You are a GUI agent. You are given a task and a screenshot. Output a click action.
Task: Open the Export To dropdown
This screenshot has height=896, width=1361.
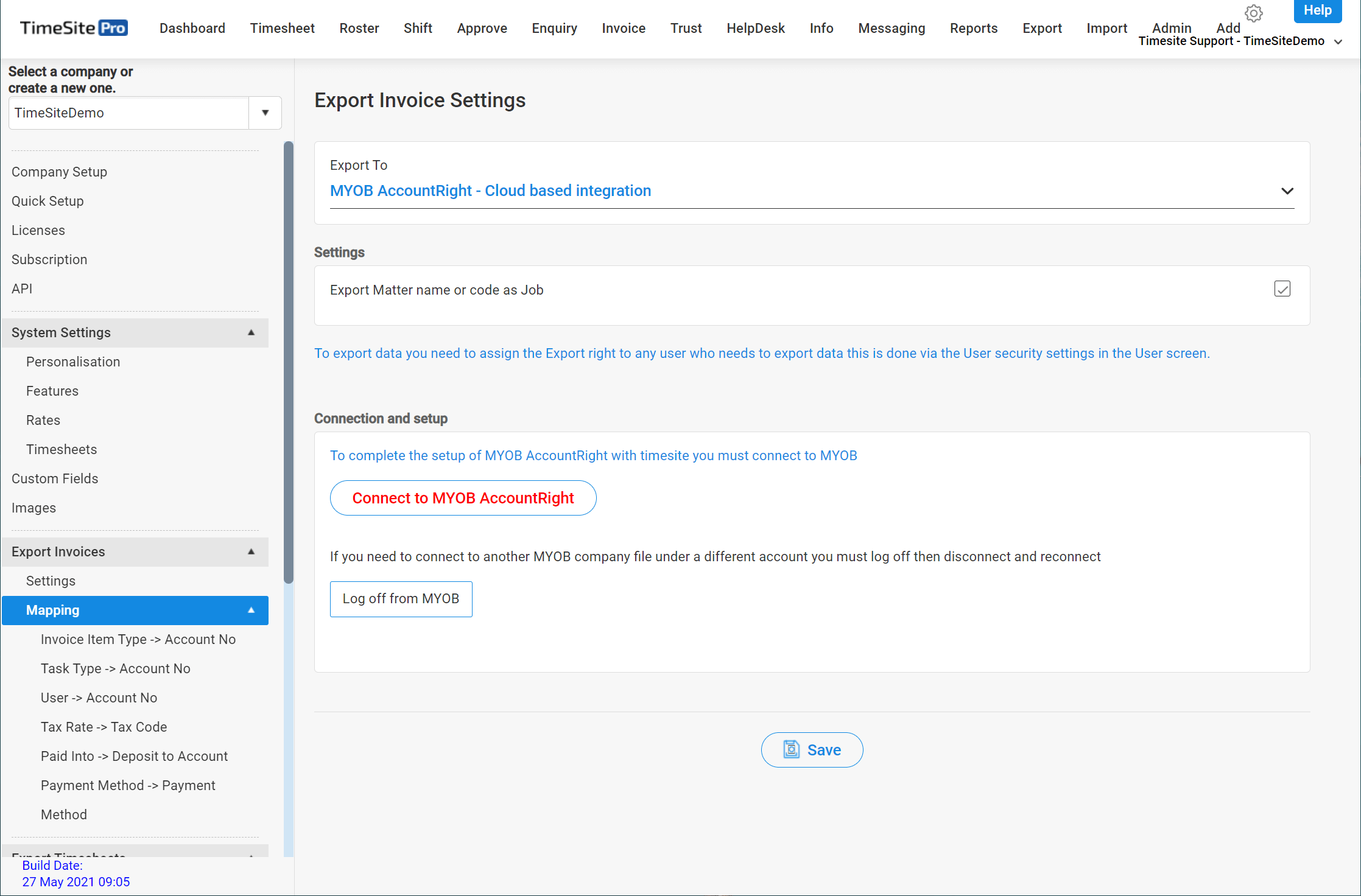[812, 191]
